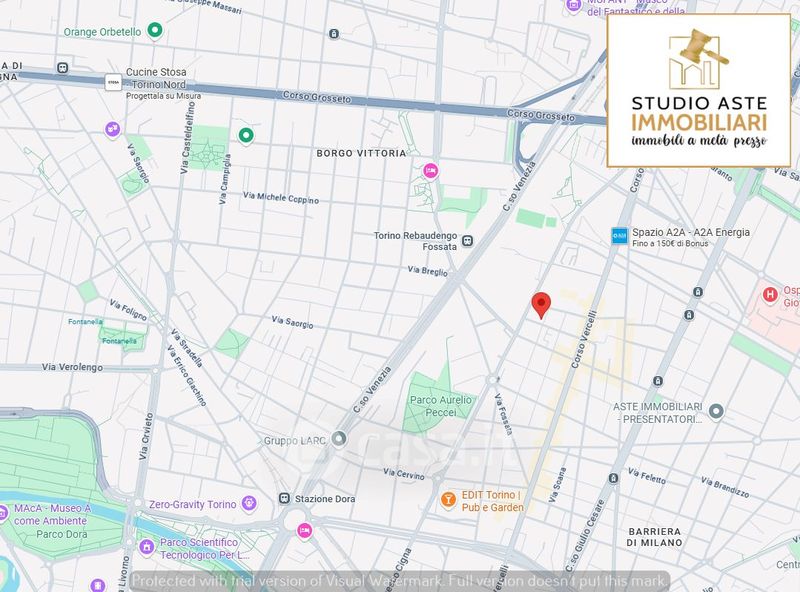This screenshot has height=592, width=800.
Task: Click the green pin near Via Campiglia
Action: [246, 136]
